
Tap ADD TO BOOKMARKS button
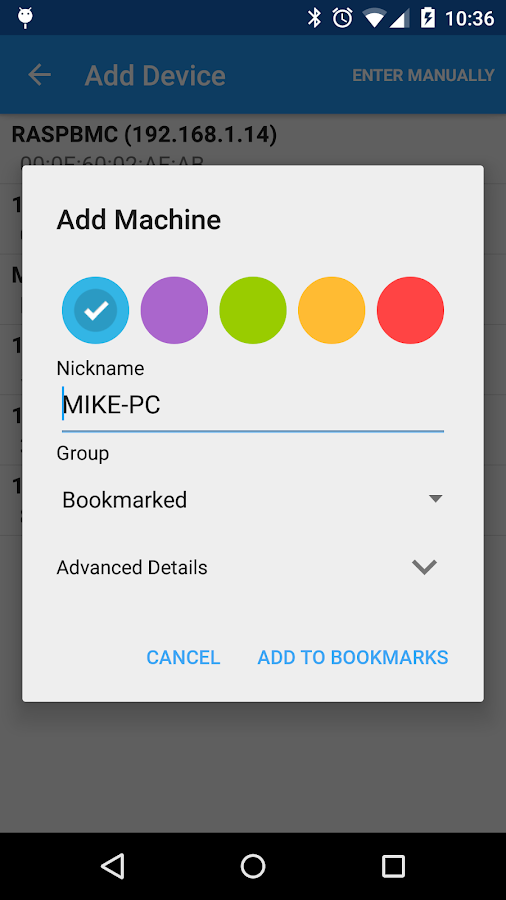(353, 657)
